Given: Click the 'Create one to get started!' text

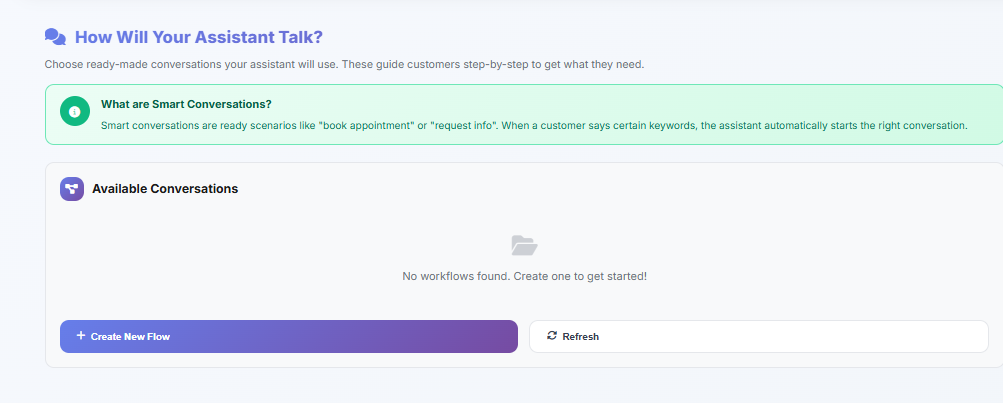Looking at the screenshot, I should pos(580,275).
